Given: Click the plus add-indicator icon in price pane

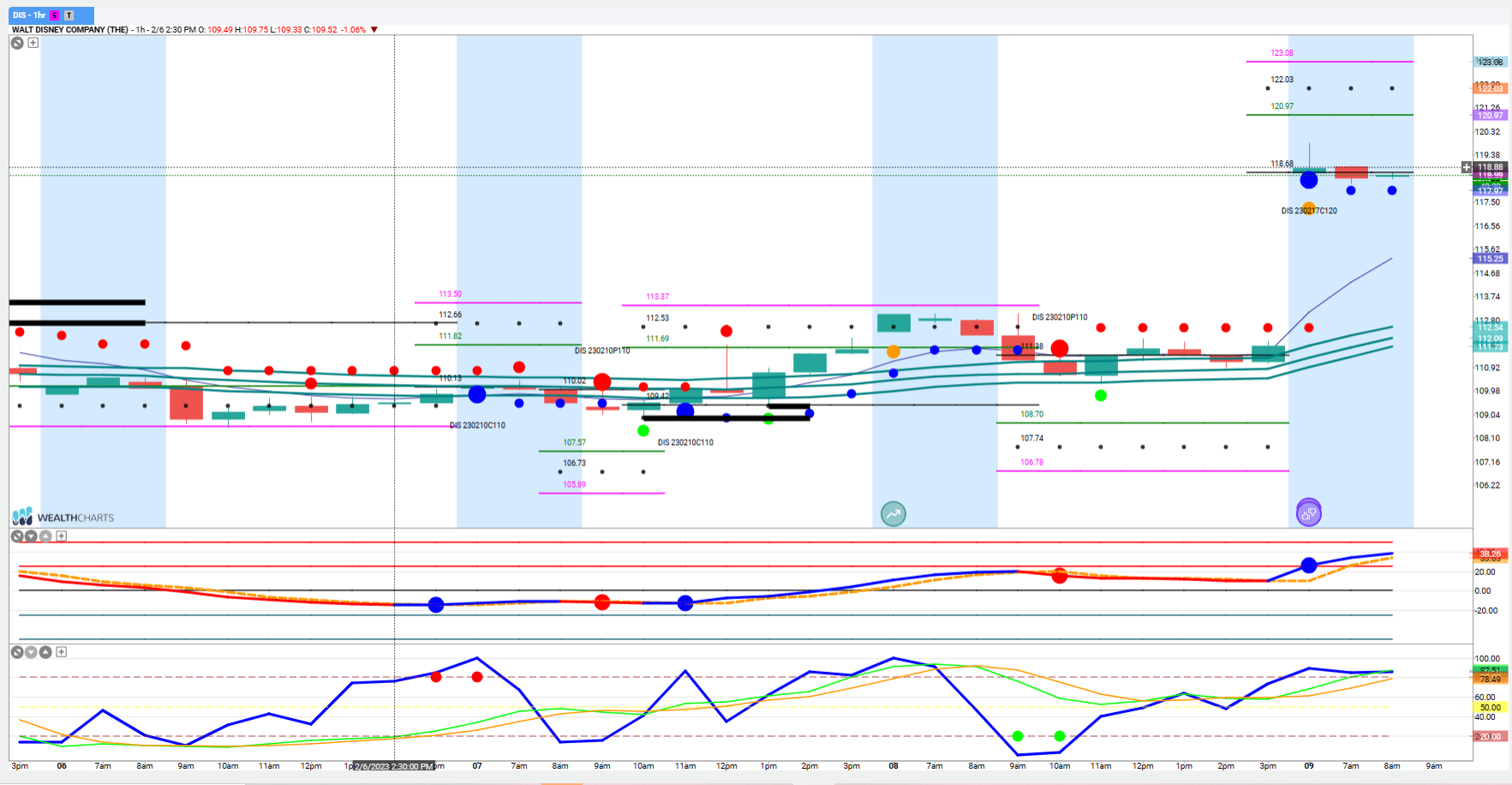Looking at the screenshot, I should [x=33, y=43].
